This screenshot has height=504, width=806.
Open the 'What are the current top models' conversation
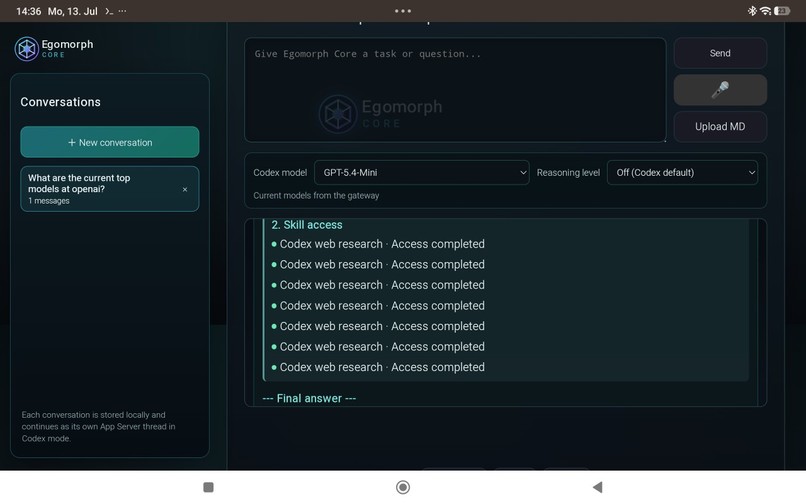109,189
